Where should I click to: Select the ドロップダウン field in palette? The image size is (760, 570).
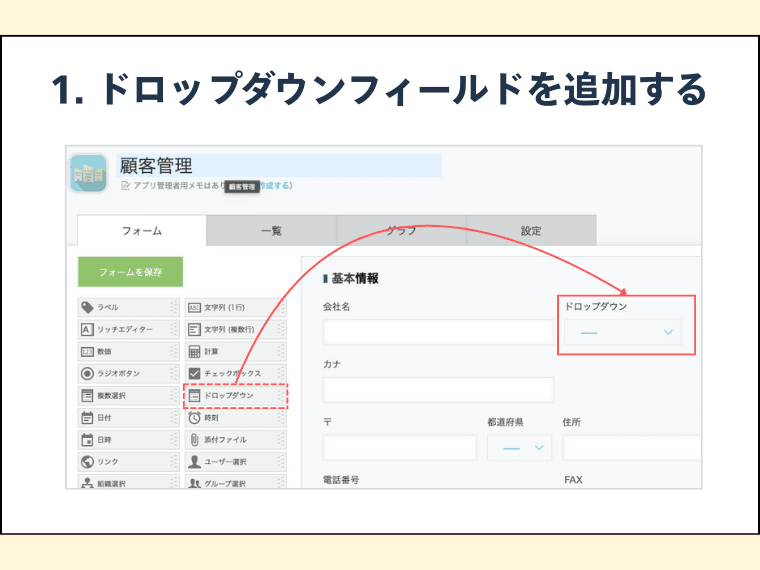[x=231, y=396]
